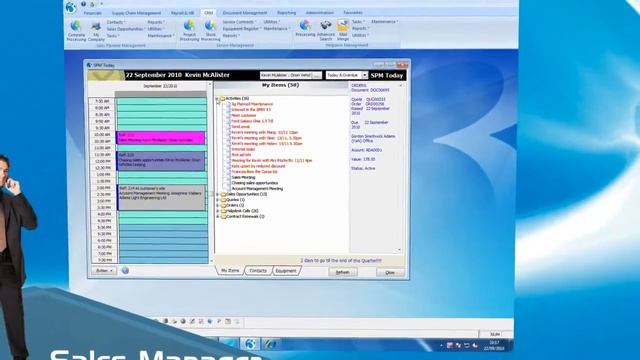This screenshot has height=360, width=640.
Task: Switch to Supply Chain Management tab
Action: [x=136, y=13]
